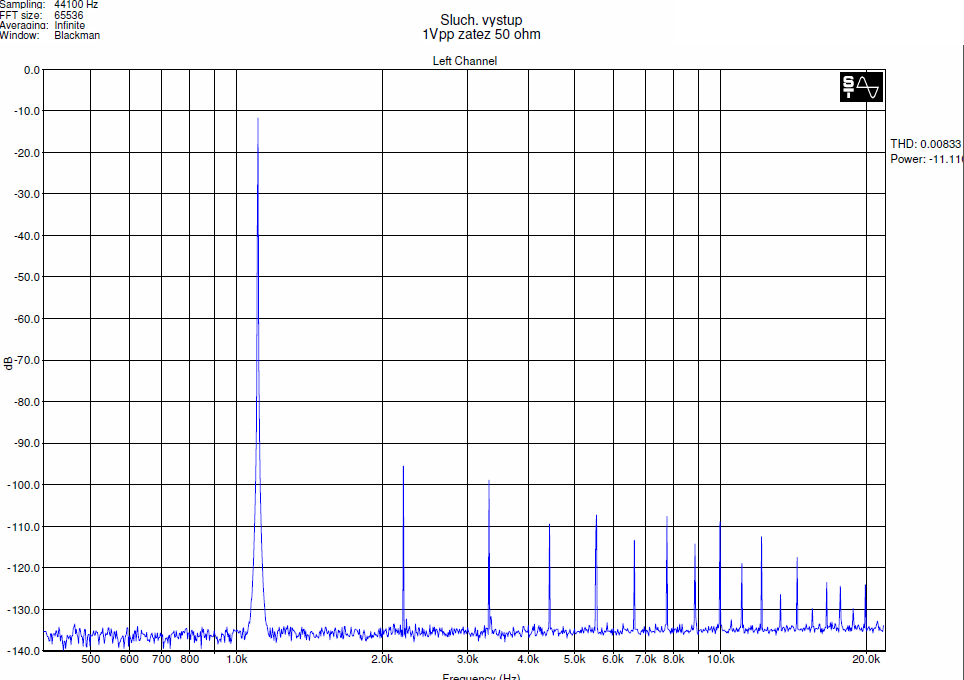
Task: Click the -20.0 dB axis label
Action: pyautogui.click(x=27, y=152)
